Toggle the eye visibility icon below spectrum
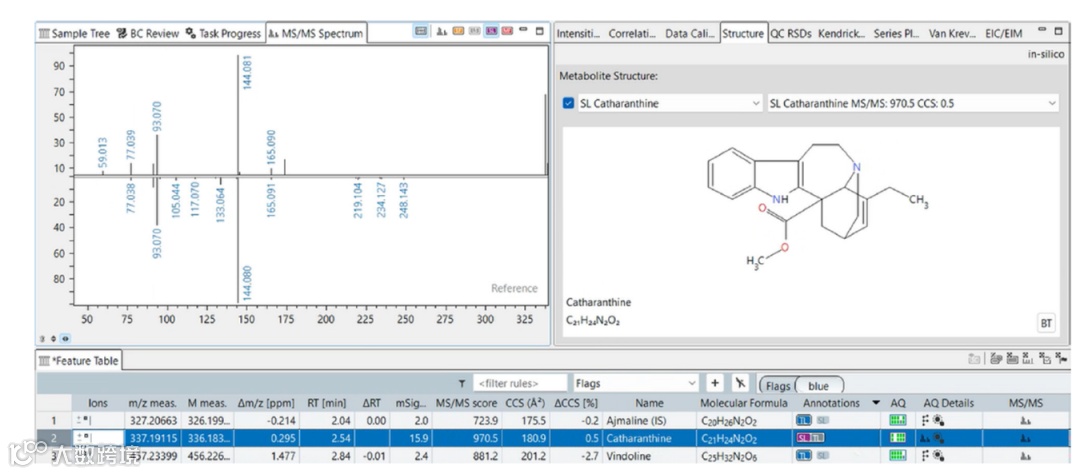The width and height of the screenshot is (1080, 474). pos(65,338)
